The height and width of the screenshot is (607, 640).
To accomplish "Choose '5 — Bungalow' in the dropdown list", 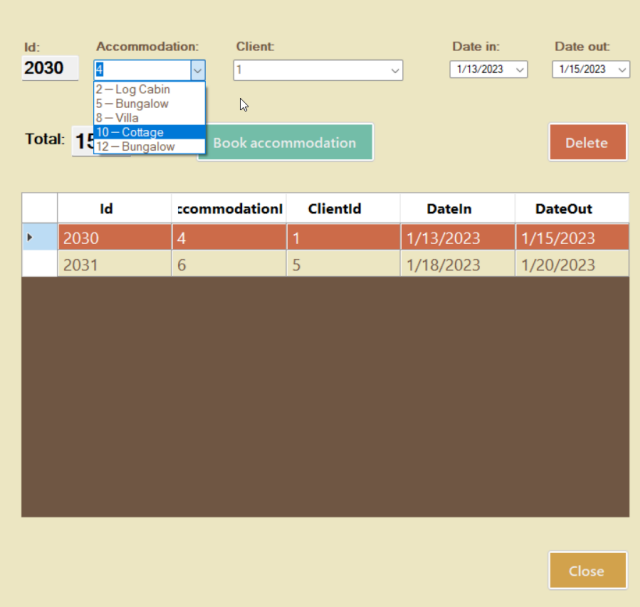I will click(149, 104).
